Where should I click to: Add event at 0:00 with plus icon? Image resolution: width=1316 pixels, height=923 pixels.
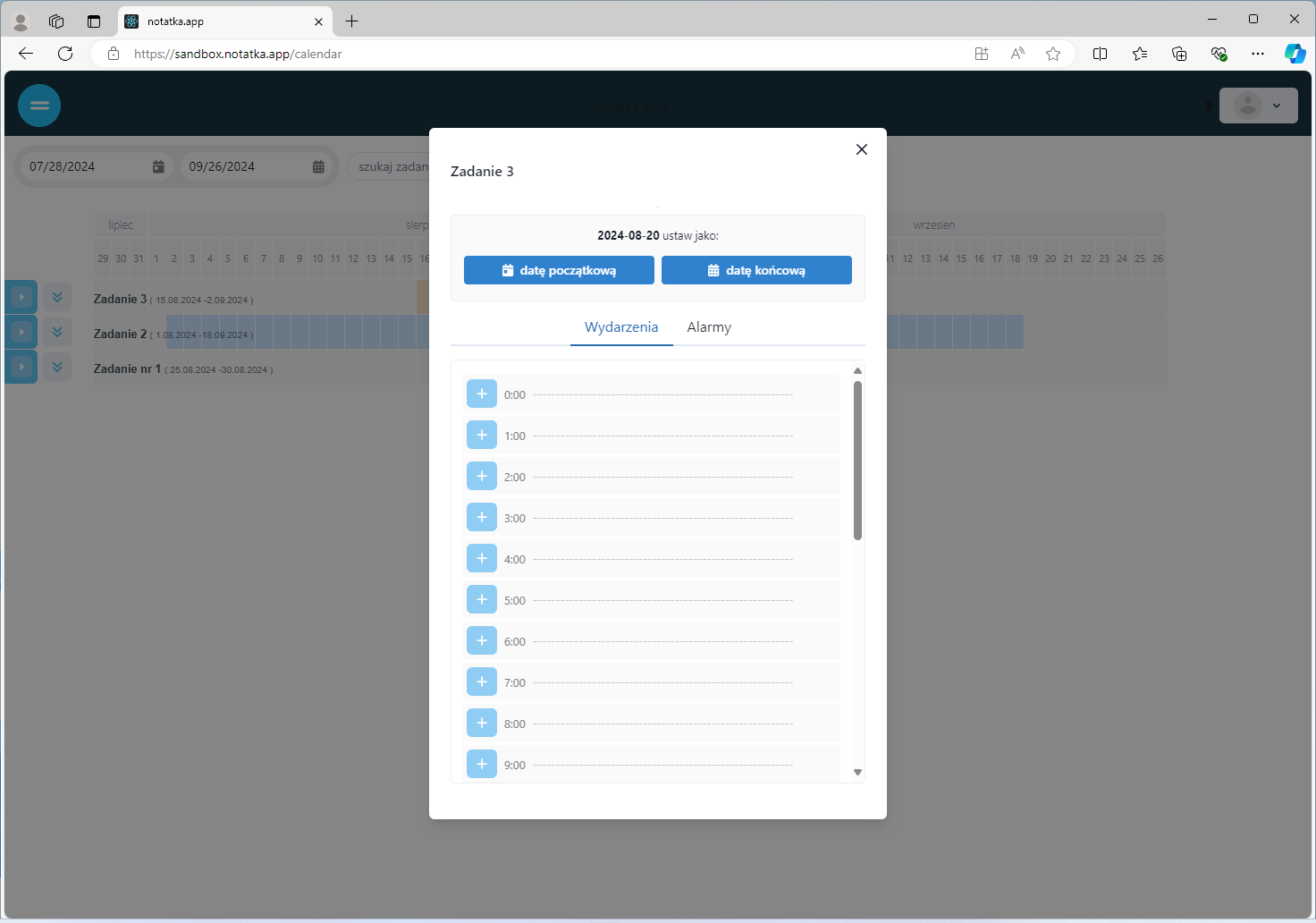pyautogui.click(x=482, y=394)
